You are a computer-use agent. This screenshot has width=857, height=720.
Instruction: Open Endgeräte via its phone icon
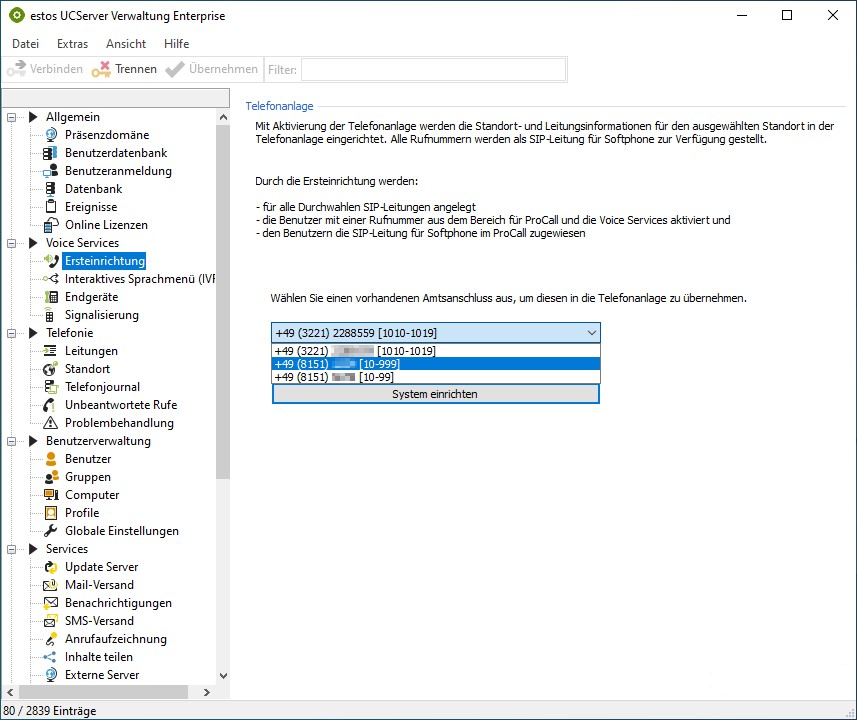coord(50,297)
